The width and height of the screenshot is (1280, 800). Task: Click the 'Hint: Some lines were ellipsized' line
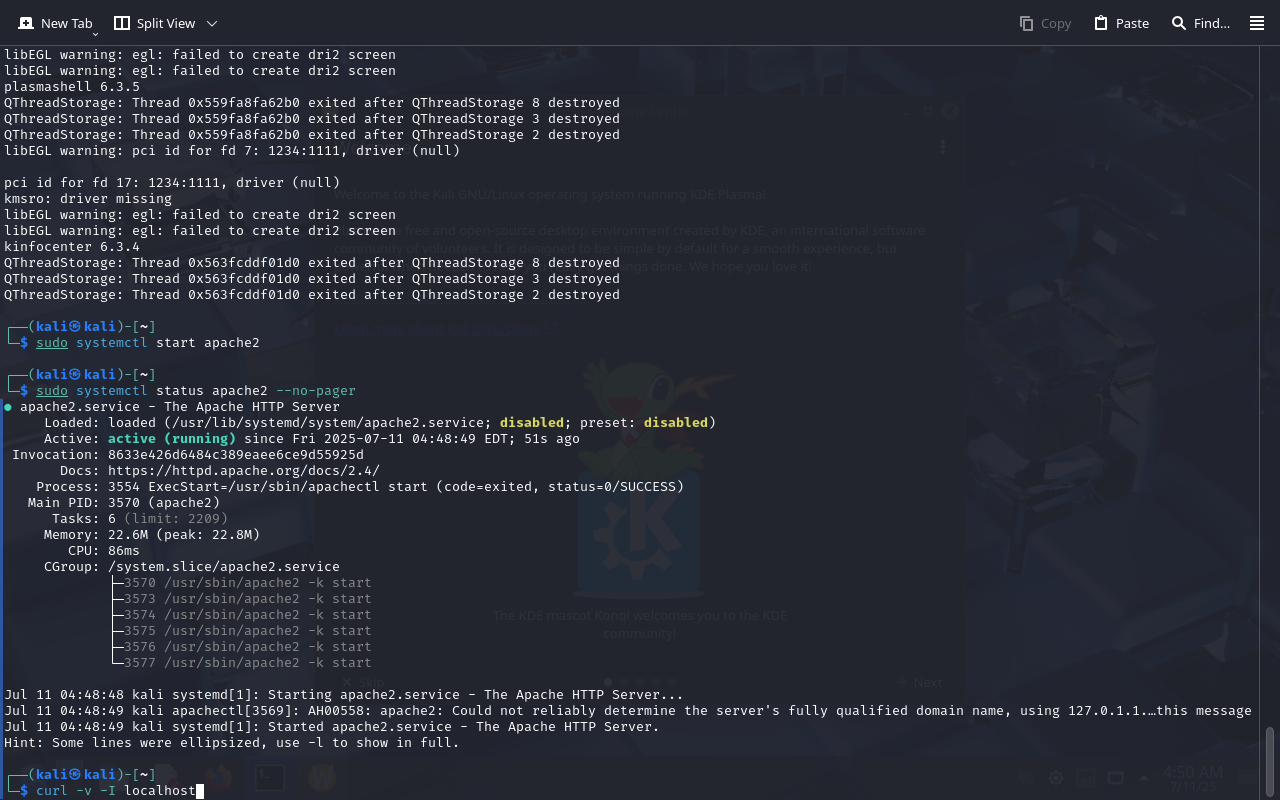(x=232, y=743)
